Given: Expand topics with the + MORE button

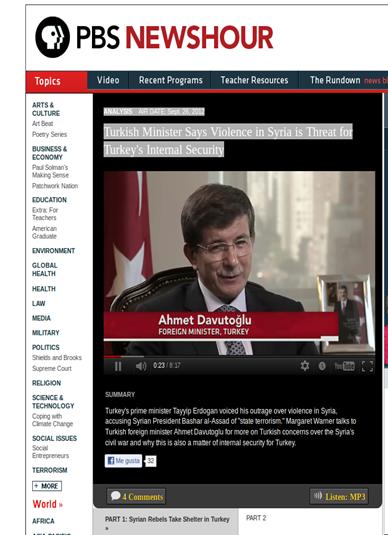Looking at the screenshot, I should coord(47,486).
